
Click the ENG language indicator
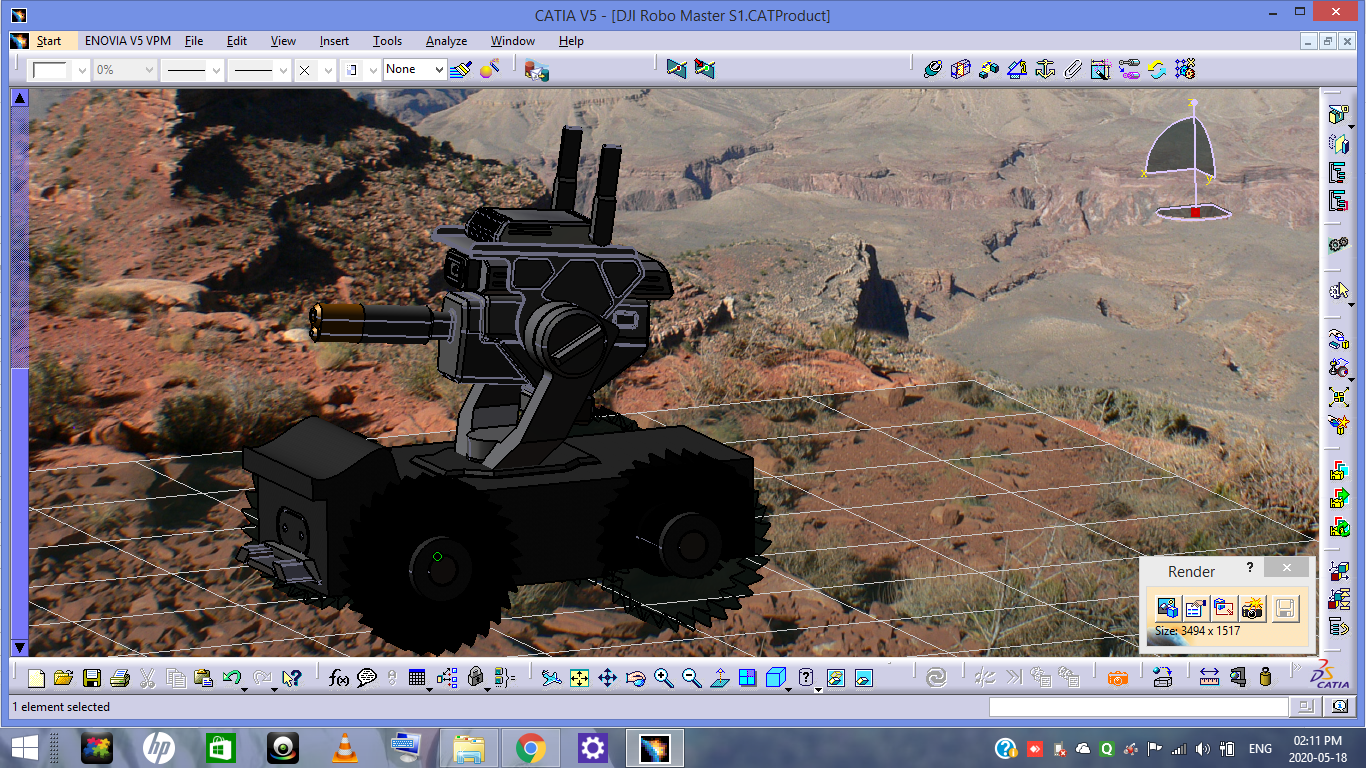(1260, 748)
